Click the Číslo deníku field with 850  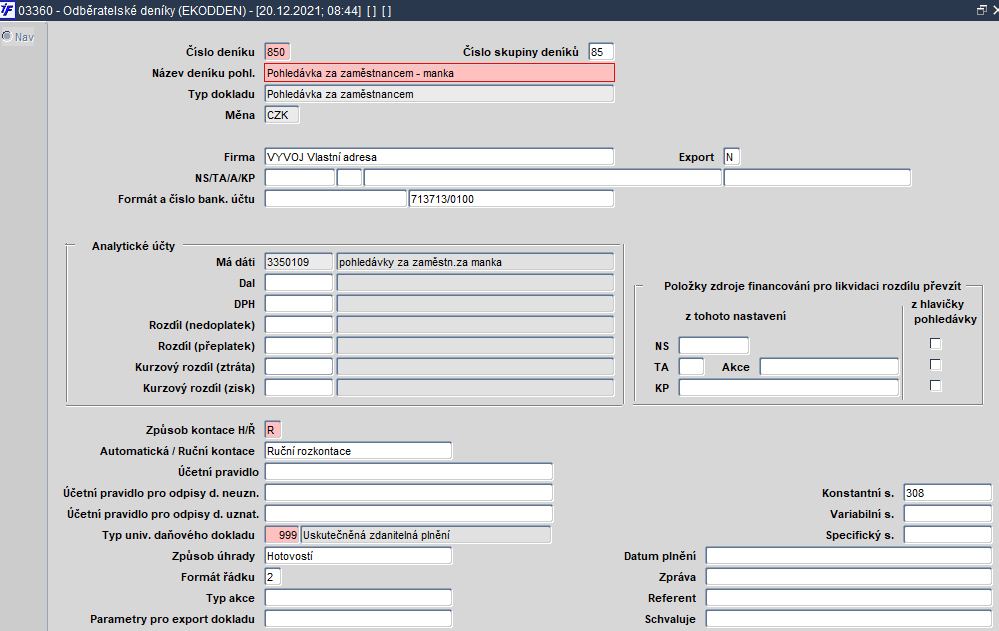pyautogui.click(x=277, y=52)
